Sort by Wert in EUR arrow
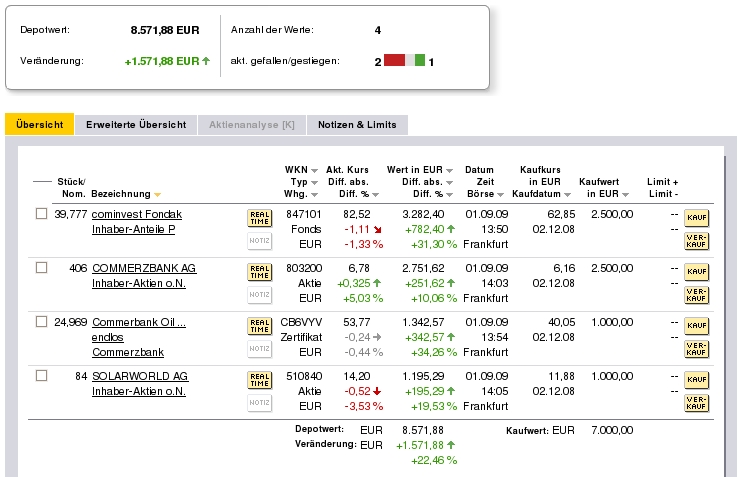This screenshot has width=743, height=477. [449, 171]
